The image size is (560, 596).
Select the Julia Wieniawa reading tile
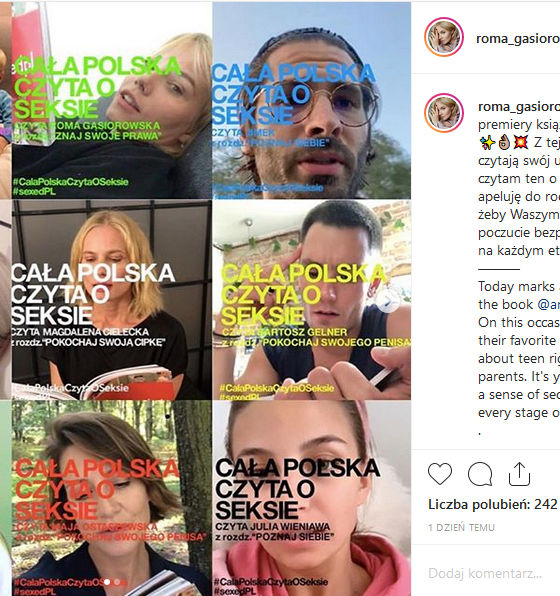[x=312, y=498]
